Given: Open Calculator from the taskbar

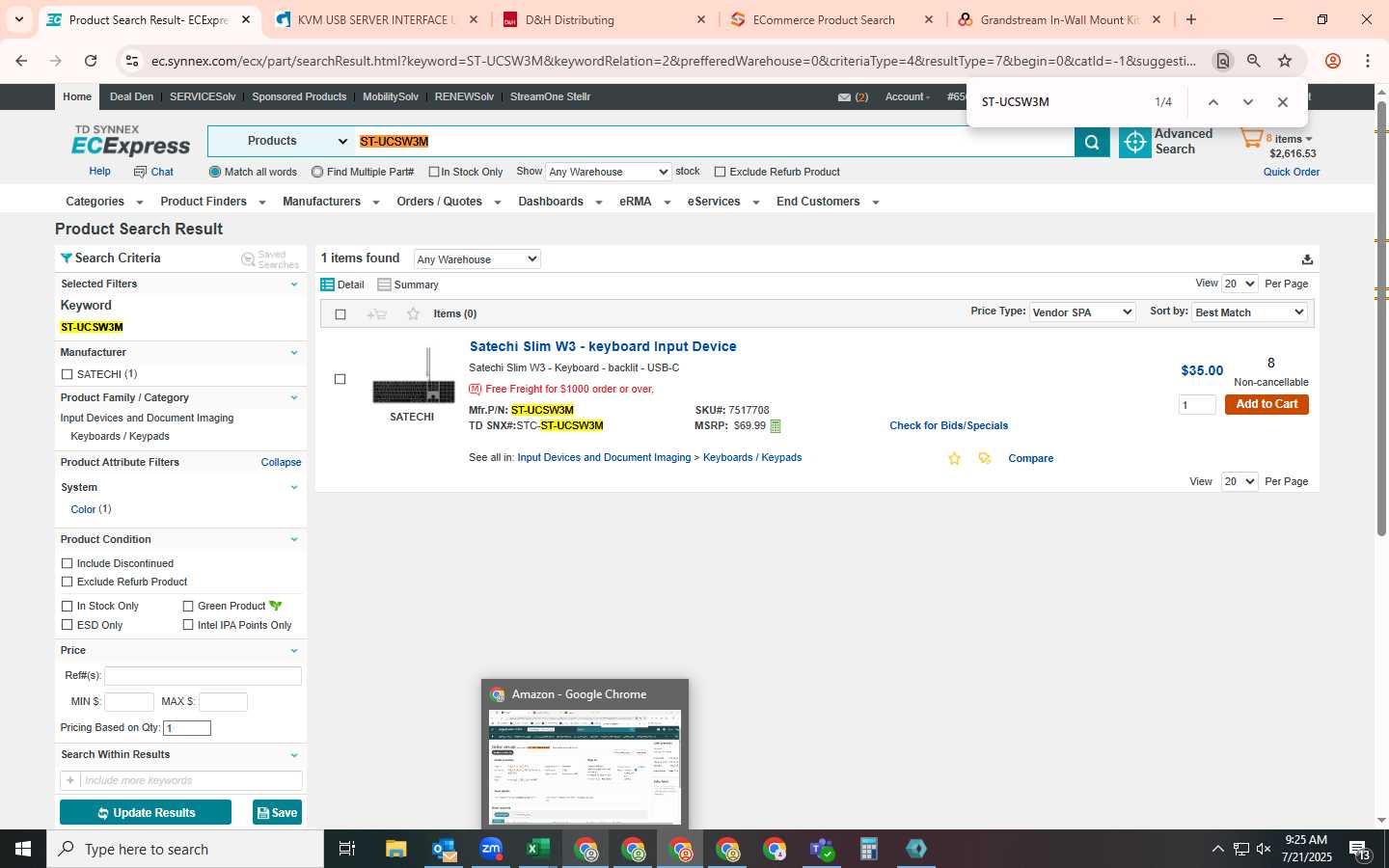Looking at the screenshot, I should [869, 849].
